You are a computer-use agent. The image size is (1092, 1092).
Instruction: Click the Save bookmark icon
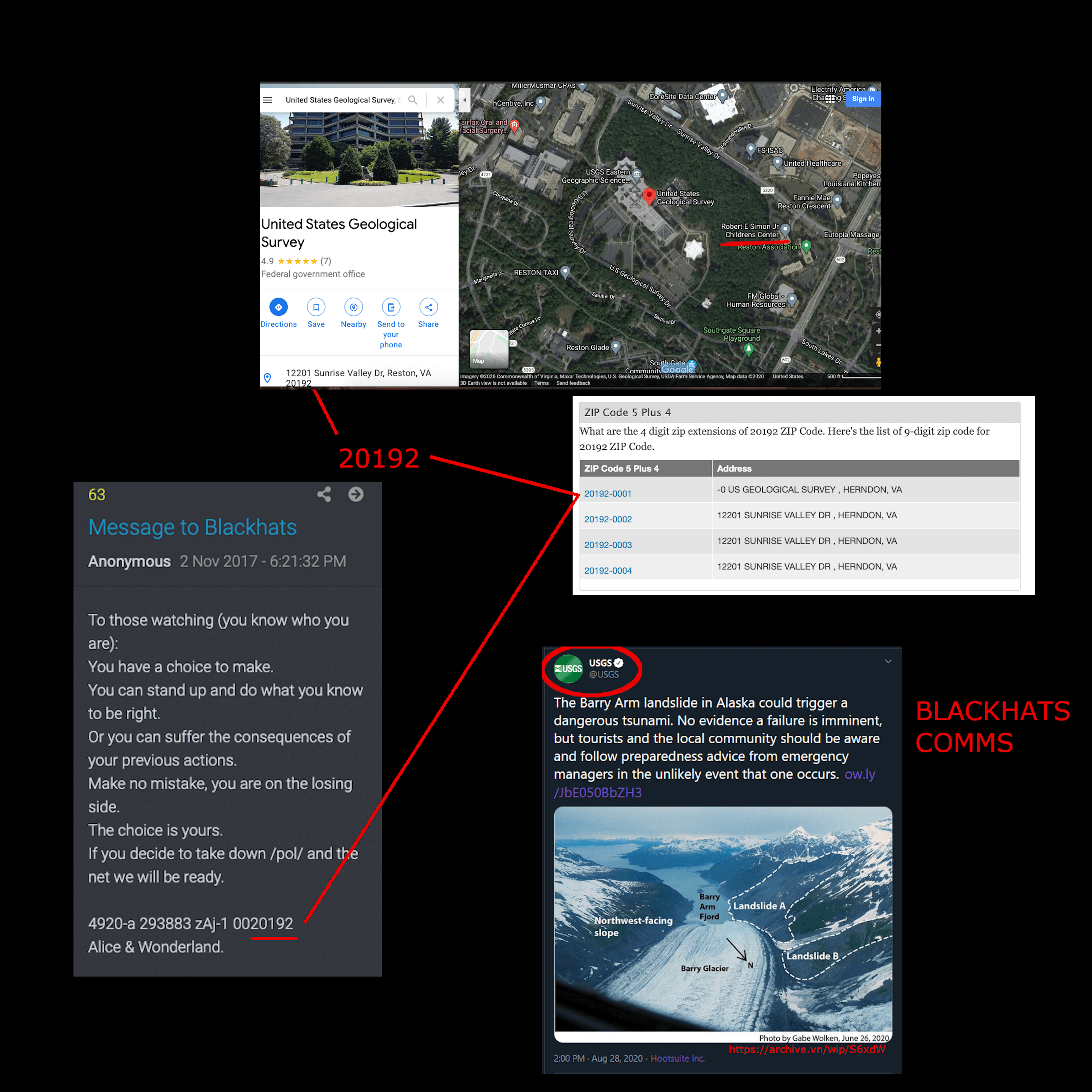pyautogui.click(x=316, y=307)
